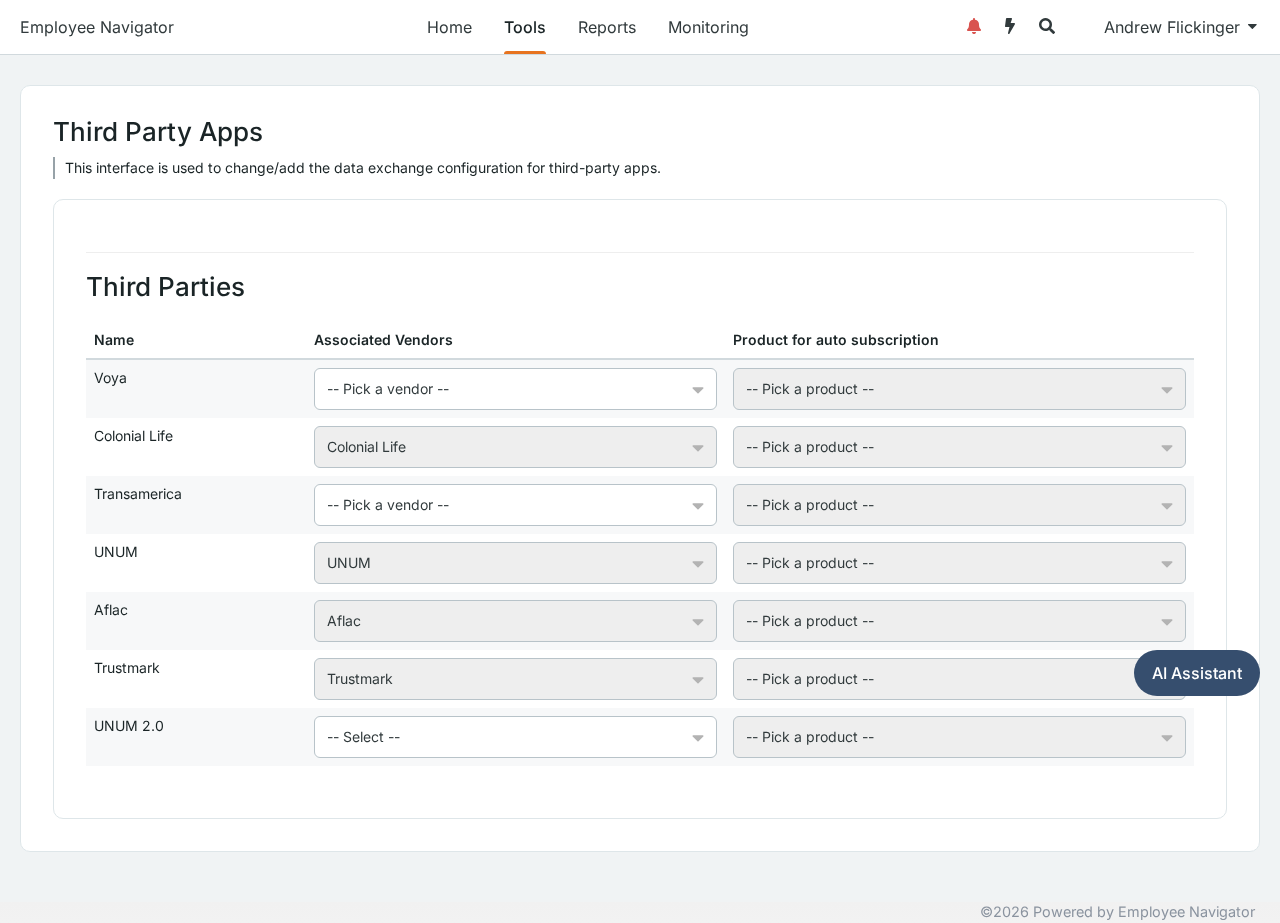
Task: Open the product dropdown for Voya
Action: tap(959, 389)
